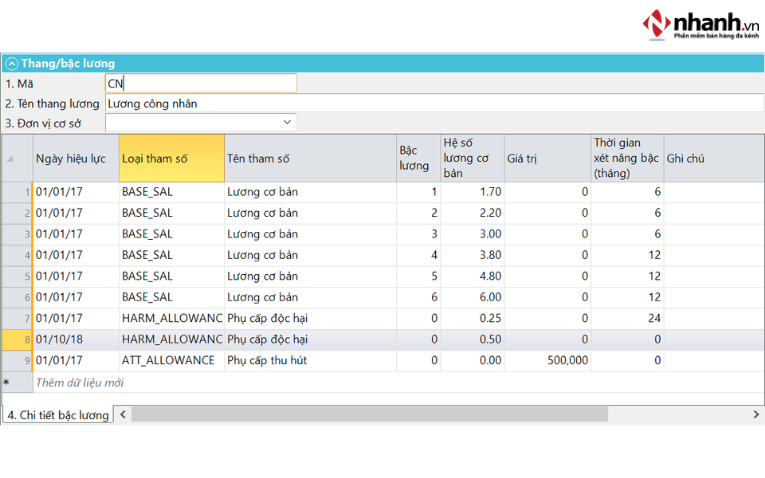Switch to Chi tiết bậc lương tab
This screenshot has height=478, width=765.
[x=57, y=414]
